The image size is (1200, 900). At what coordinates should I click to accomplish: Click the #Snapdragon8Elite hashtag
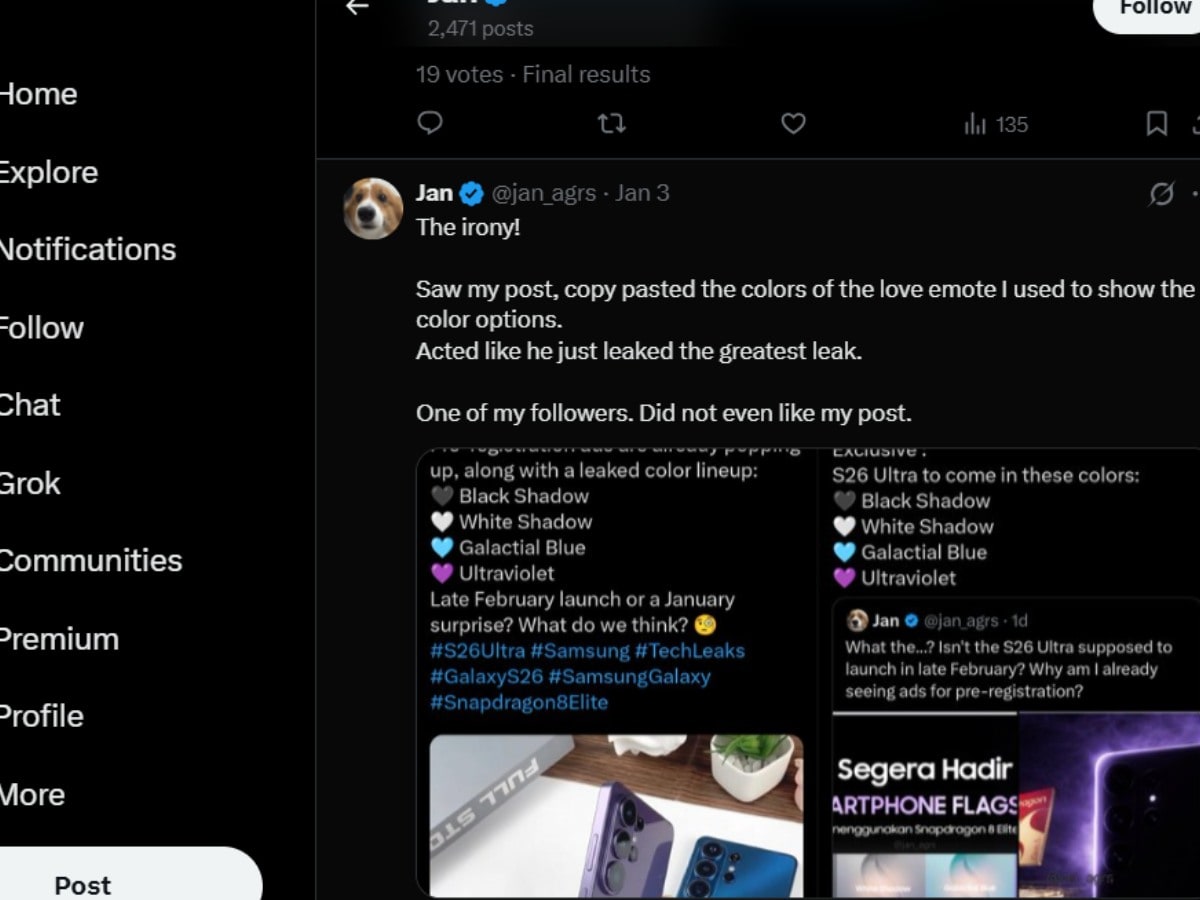518,702
